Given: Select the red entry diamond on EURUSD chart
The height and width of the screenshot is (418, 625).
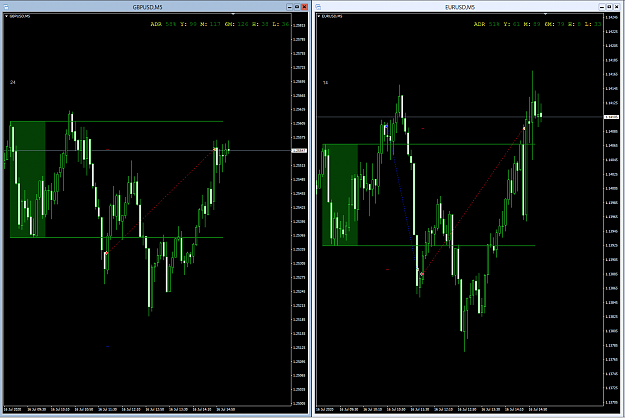Looking at the screenshot, I should (422, 274).
